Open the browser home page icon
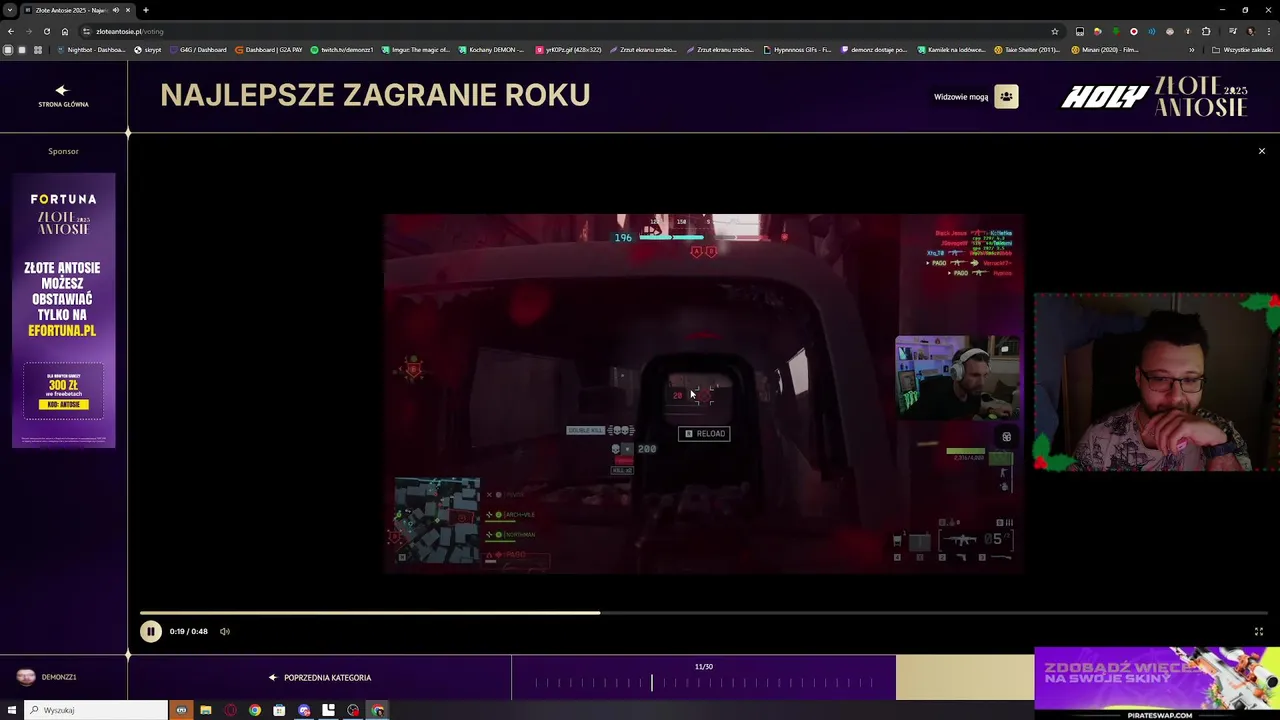Viewport: 1280px width, 720px height. [x=65, y=31]
